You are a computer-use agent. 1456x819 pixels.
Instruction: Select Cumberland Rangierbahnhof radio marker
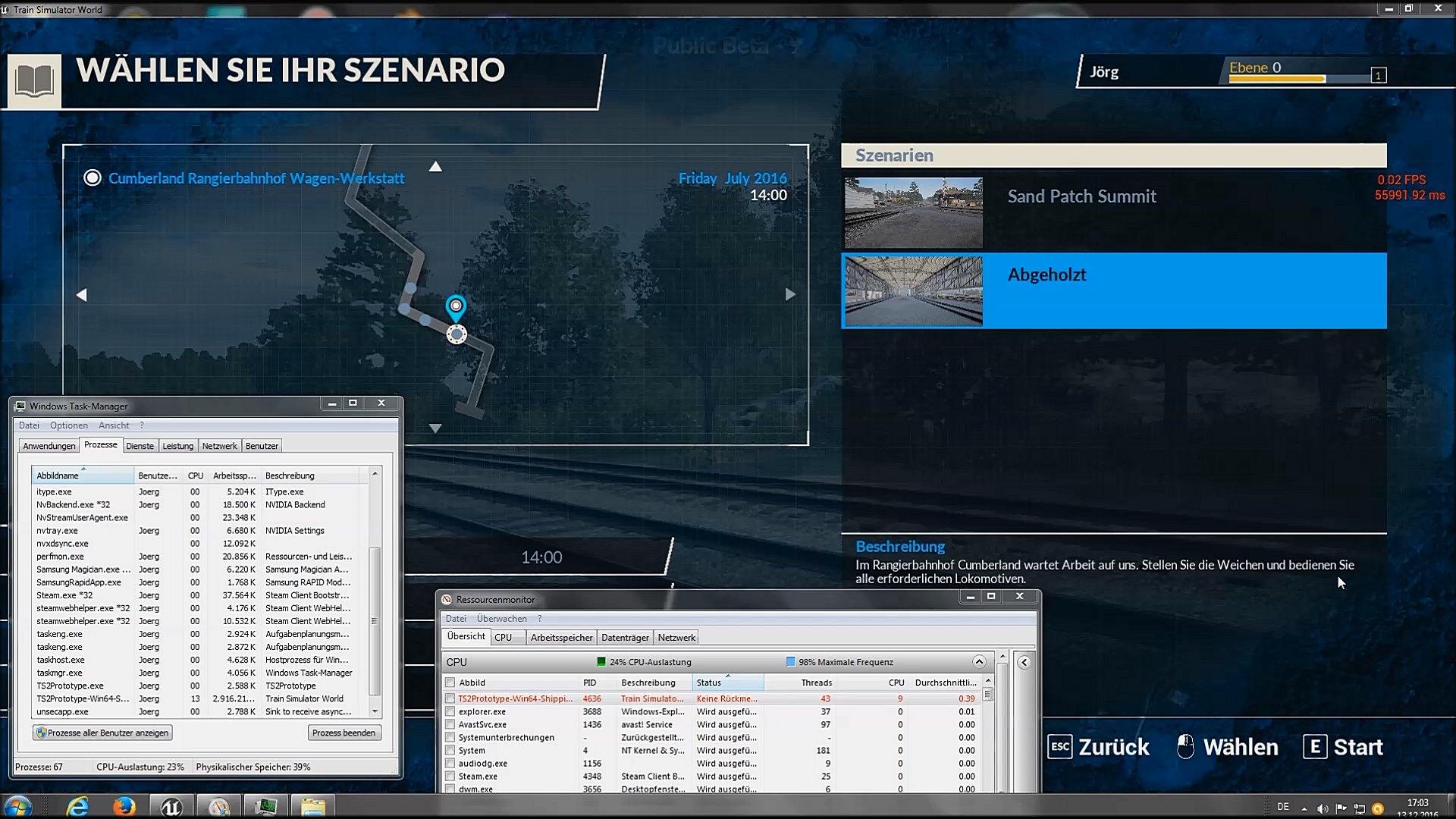pyautogui.click(x=93, y=178)
